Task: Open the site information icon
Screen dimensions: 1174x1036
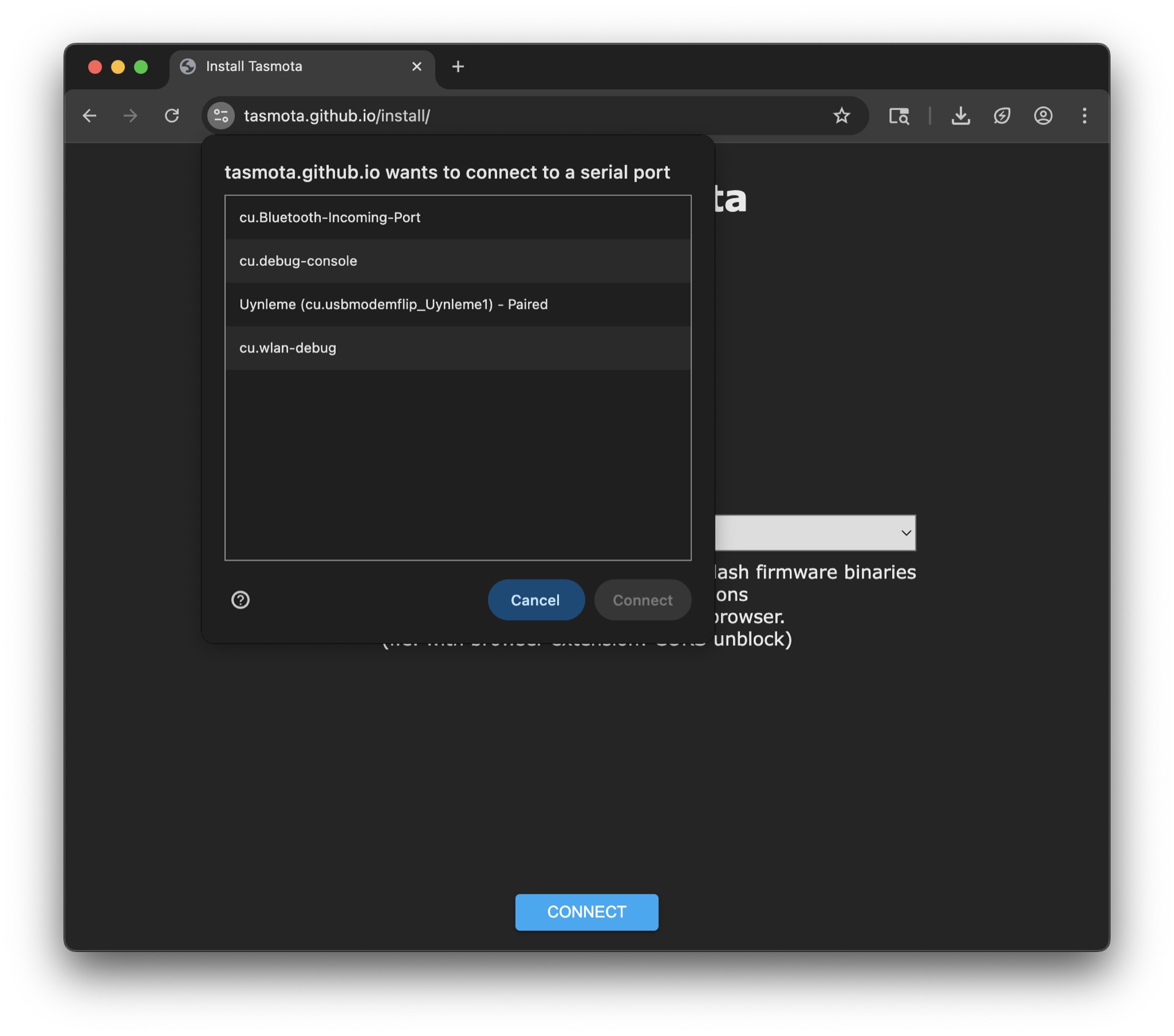Action: click(221, 116)
